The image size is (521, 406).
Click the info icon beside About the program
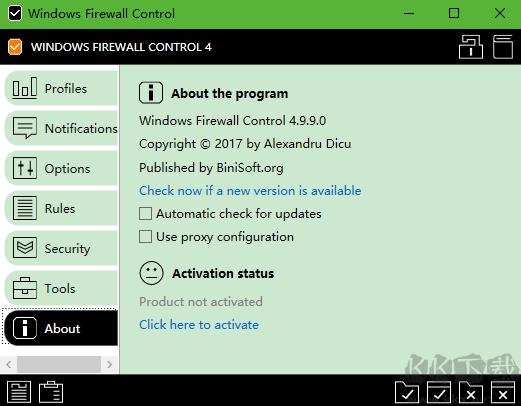click(x=151, y=93)
